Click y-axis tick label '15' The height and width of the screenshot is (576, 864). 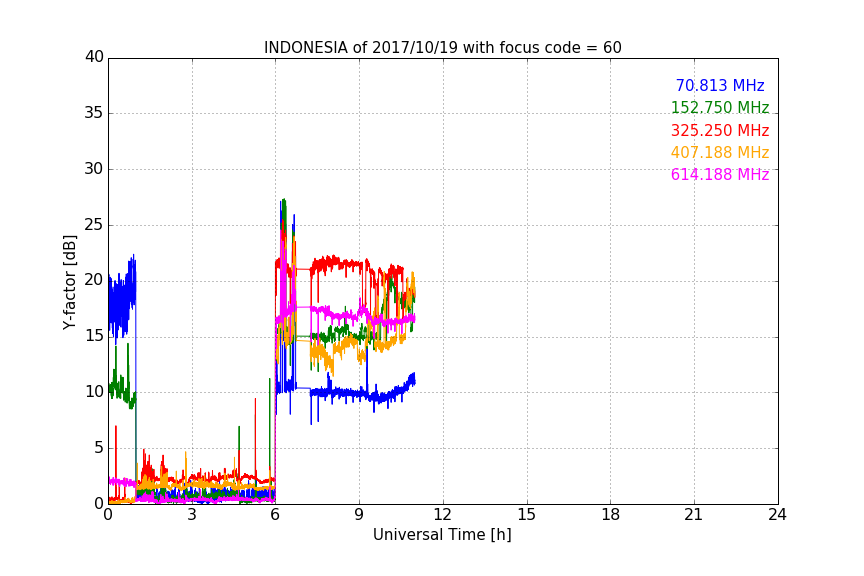click(x=94, y=336)
